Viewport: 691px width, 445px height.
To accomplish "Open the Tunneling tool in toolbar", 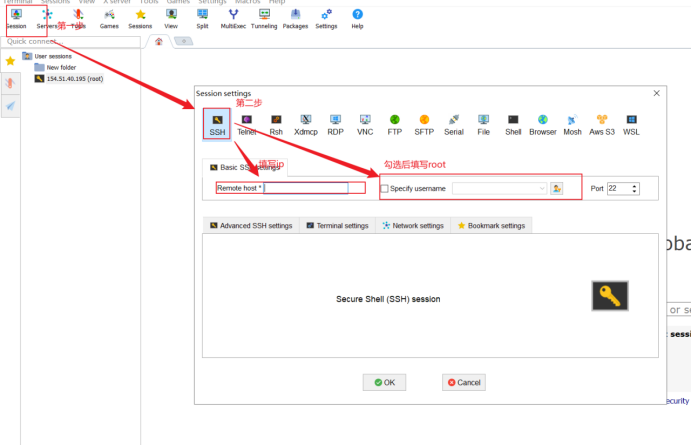I will (264, 18).
